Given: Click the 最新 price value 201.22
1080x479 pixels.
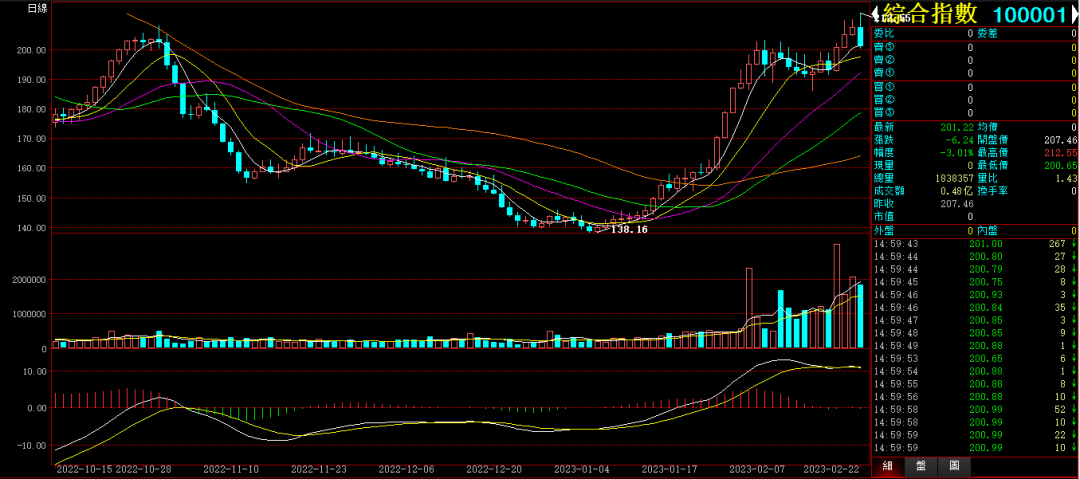Looking at the screenshot, I should (x=957, y=127).
